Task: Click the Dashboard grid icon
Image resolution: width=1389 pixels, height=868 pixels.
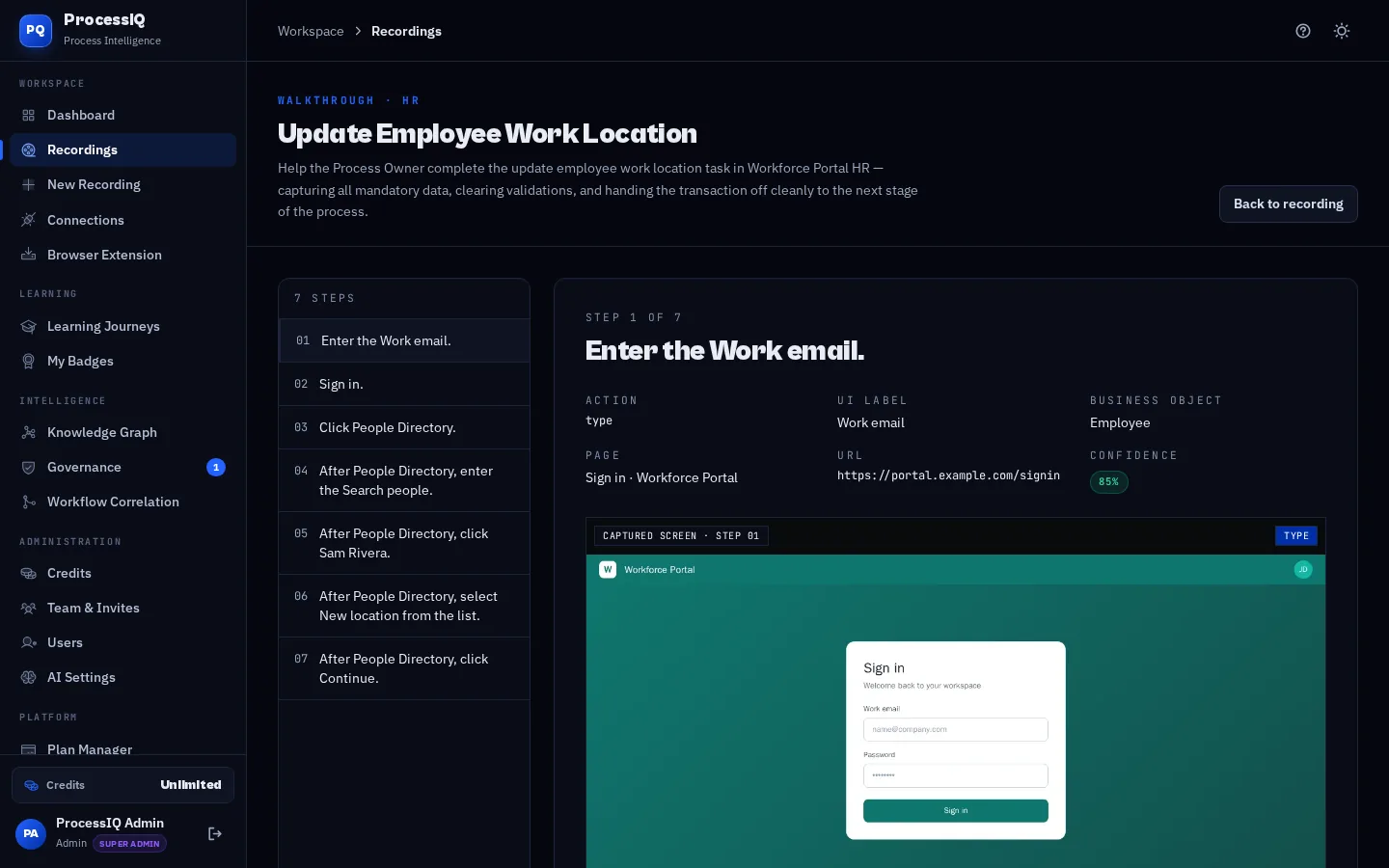Action: tap(29, 115)
